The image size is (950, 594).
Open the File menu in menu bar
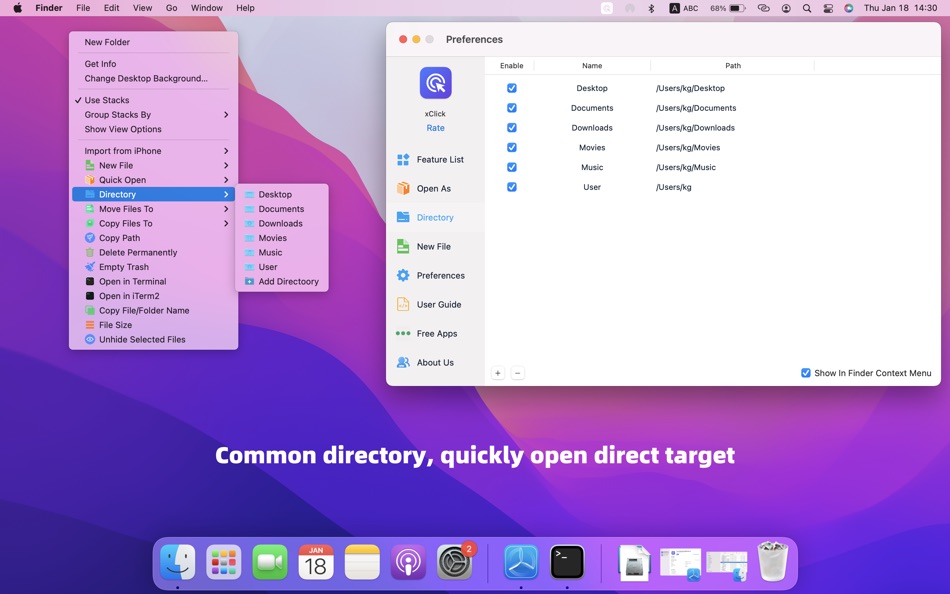coord(83,8)
